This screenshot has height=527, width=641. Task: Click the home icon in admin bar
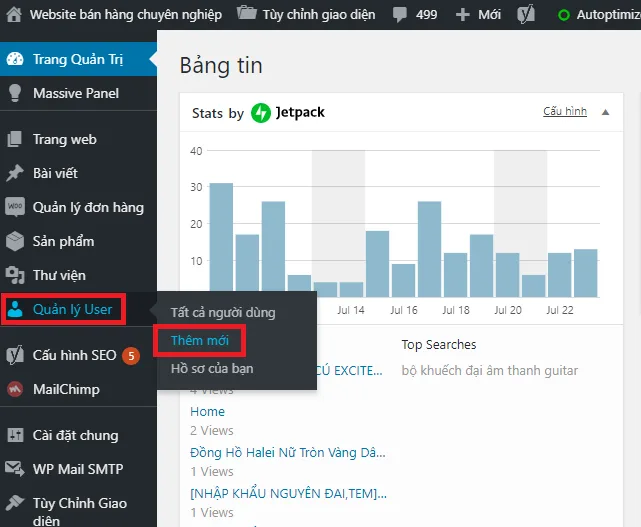click(15, 15)
